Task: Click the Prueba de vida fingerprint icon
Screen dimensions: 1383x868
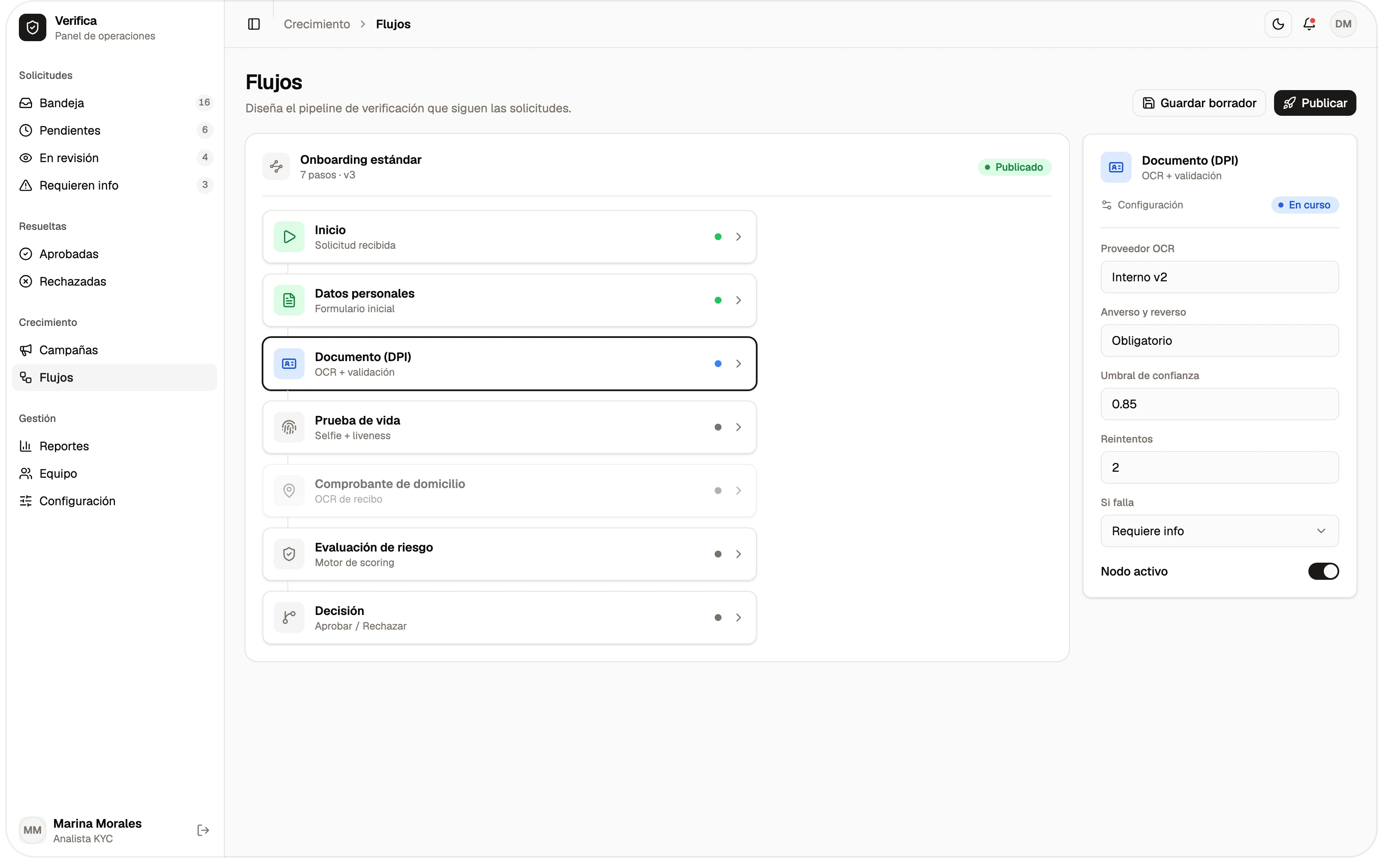Action: point(289,427)
